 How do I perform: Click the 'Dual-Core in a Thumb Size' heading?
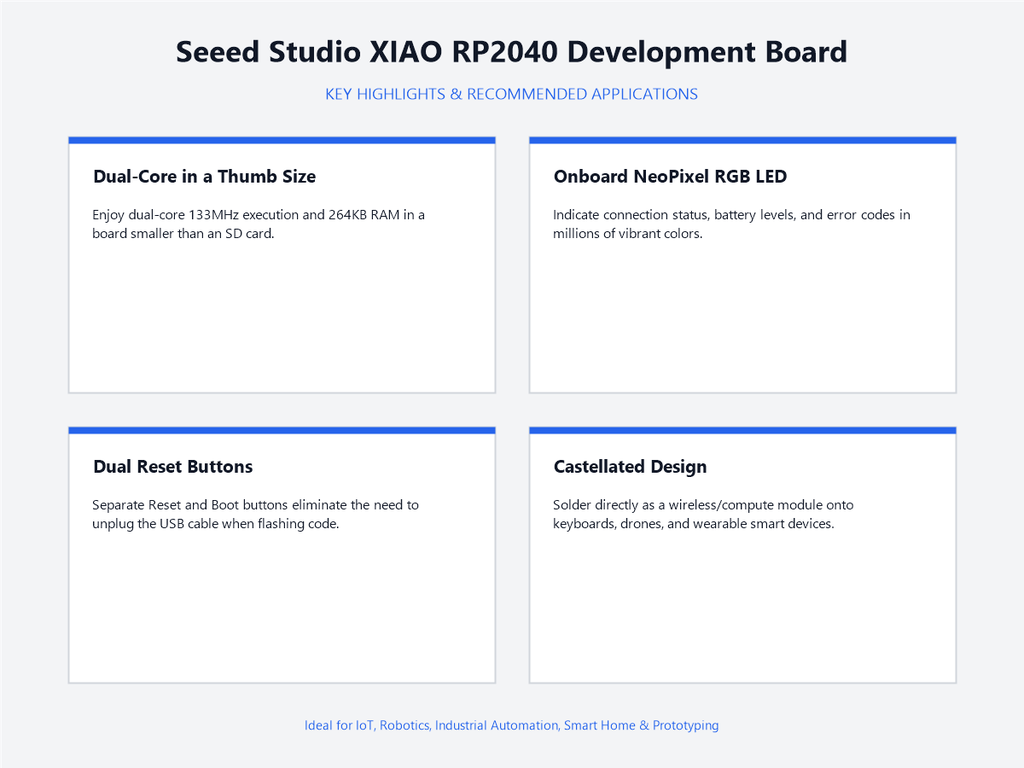204,176
